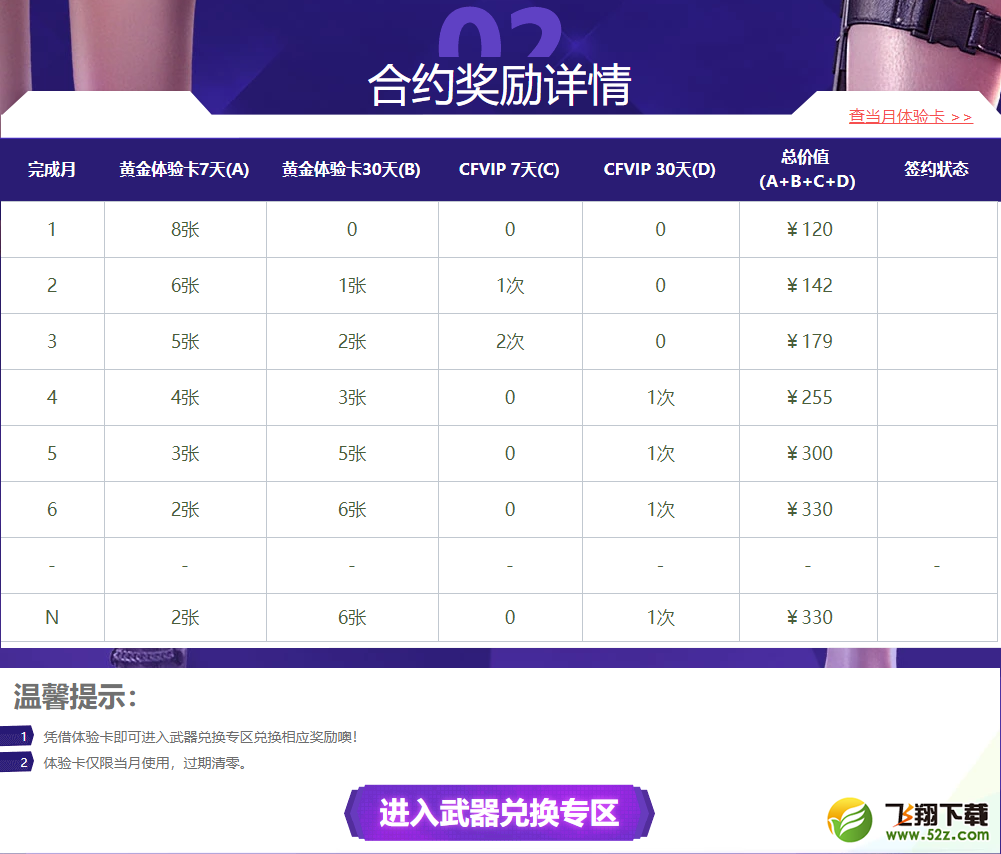
Task: Click the 温馨提示 heading
Action: coord(75,696)
